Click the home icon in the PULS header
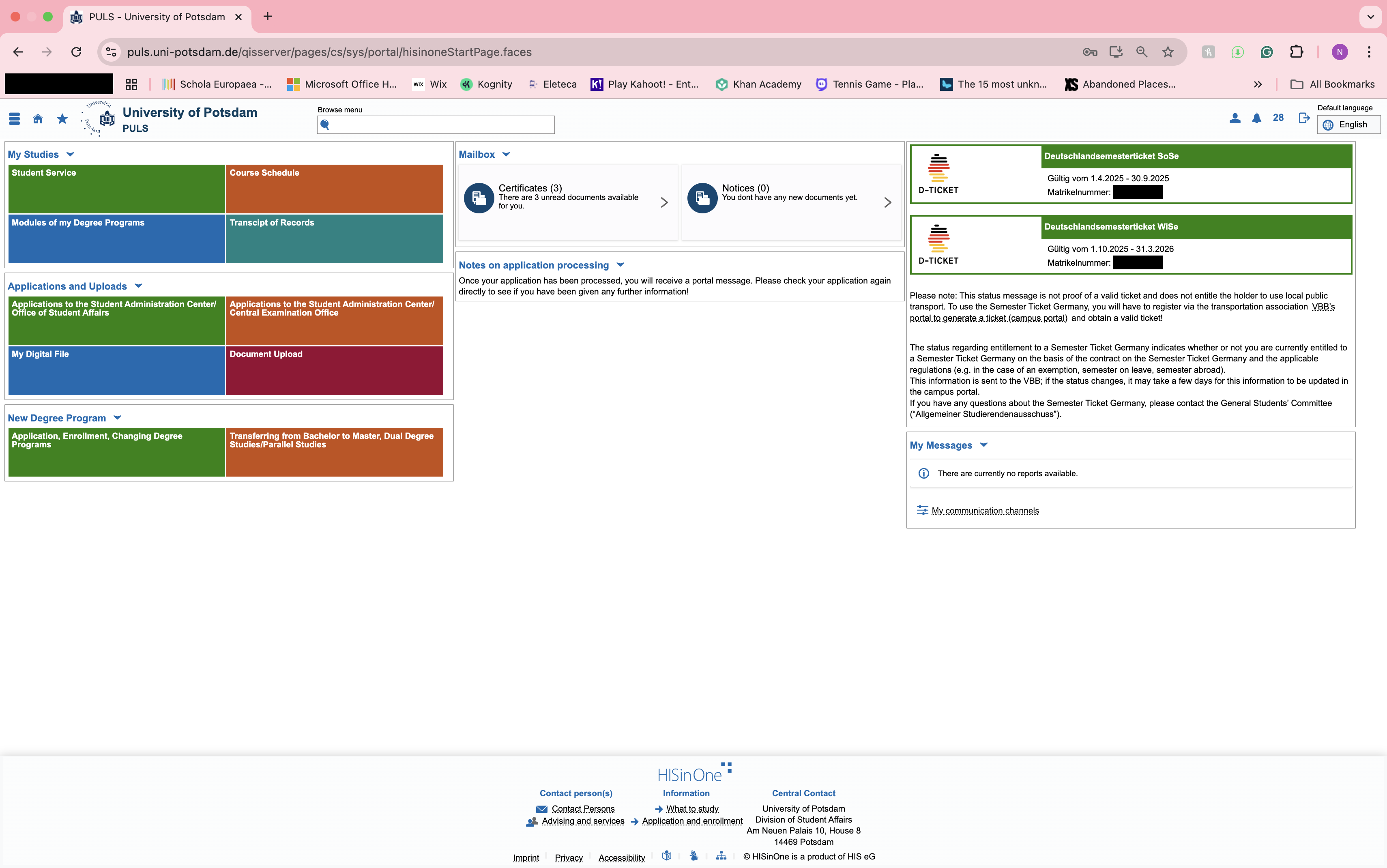 (x=38, y=119)
